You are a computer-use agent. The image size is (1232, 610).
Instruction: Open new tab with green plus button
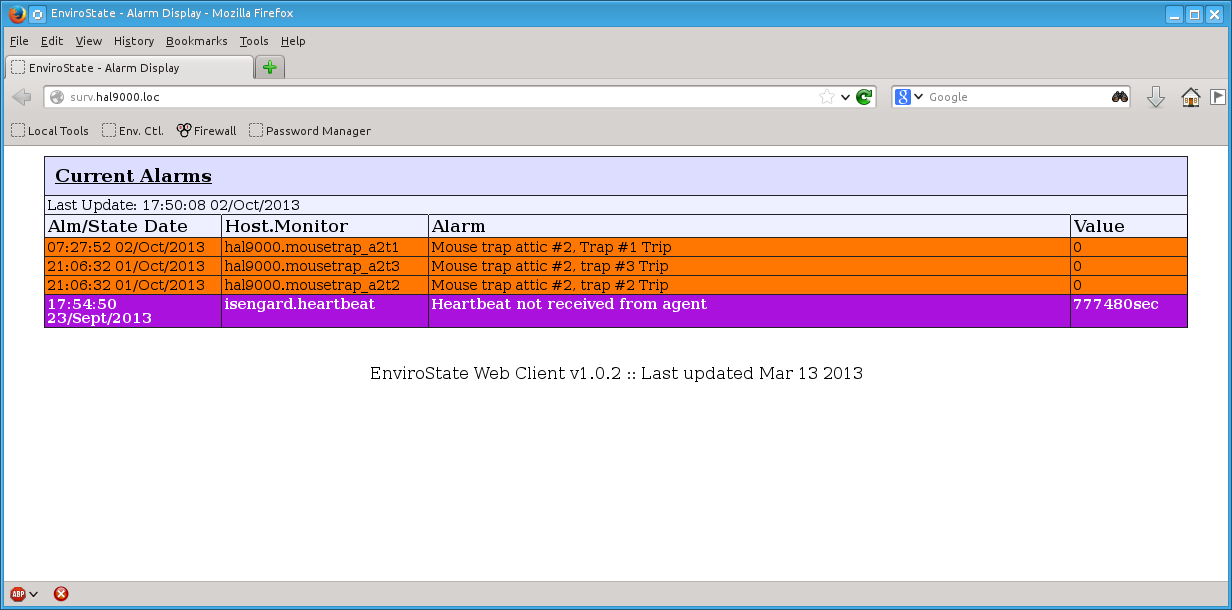click(269, 68)
